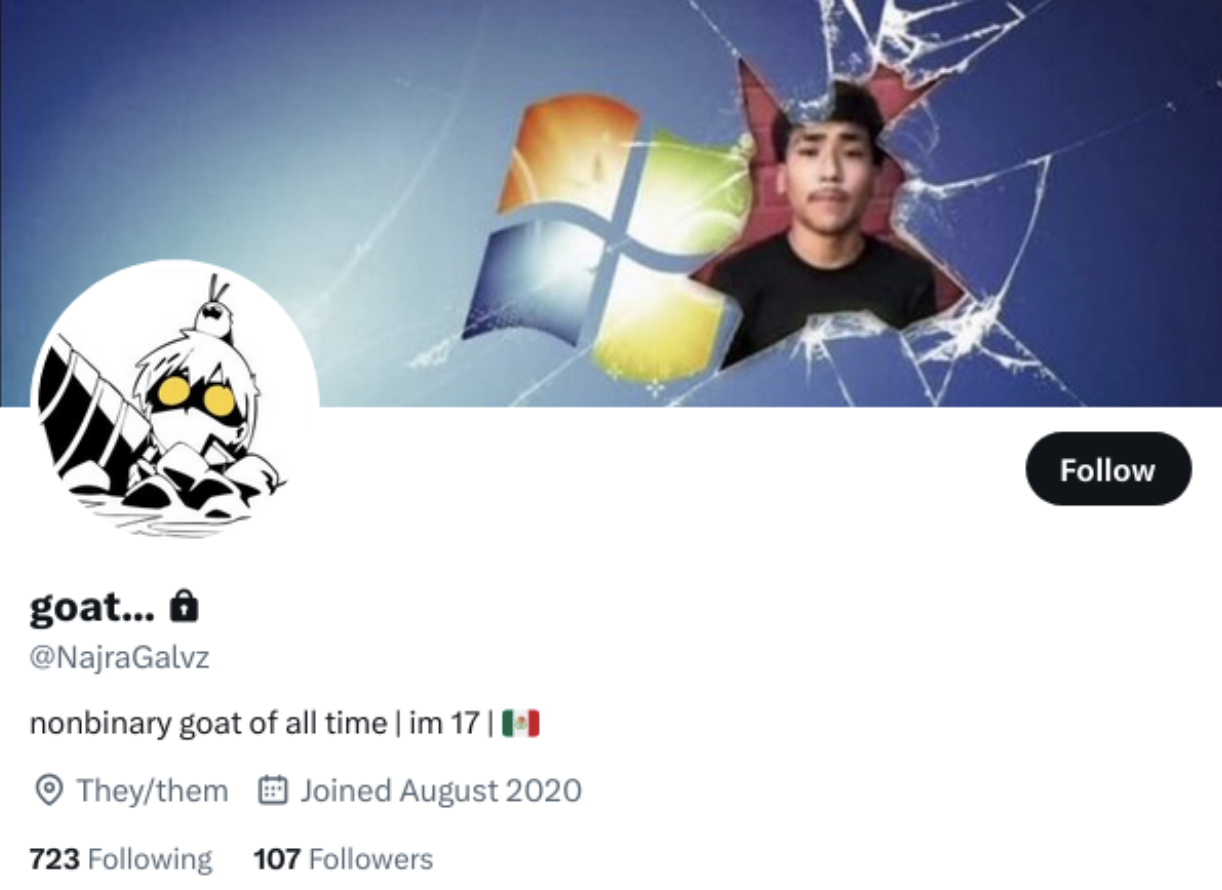1222x890 pixels.
Task: Open the circular profile avatar image
Action: point(175,402)
